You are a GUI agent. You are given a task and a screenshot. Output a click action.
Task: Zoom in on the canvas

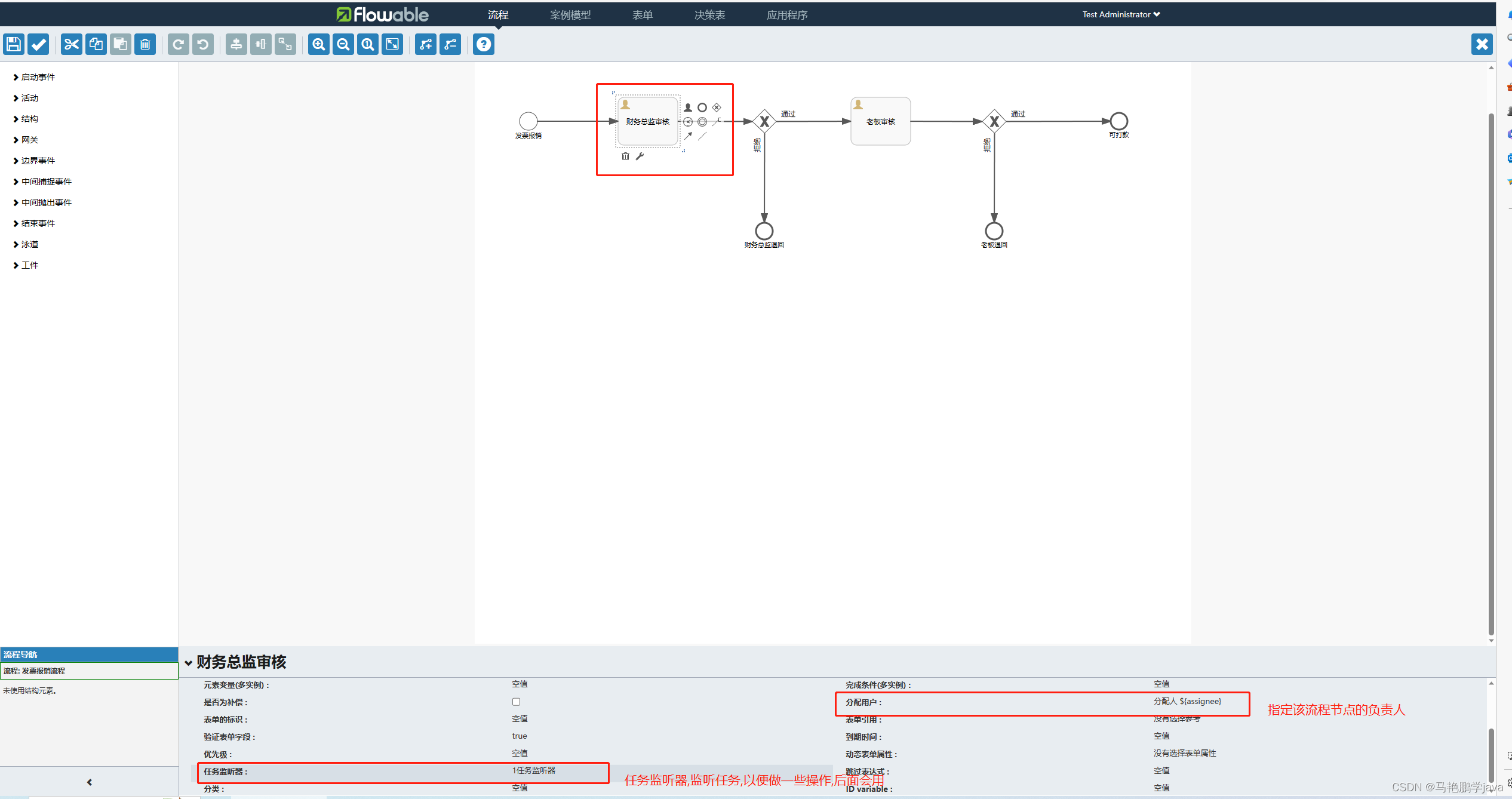point(318,44)
